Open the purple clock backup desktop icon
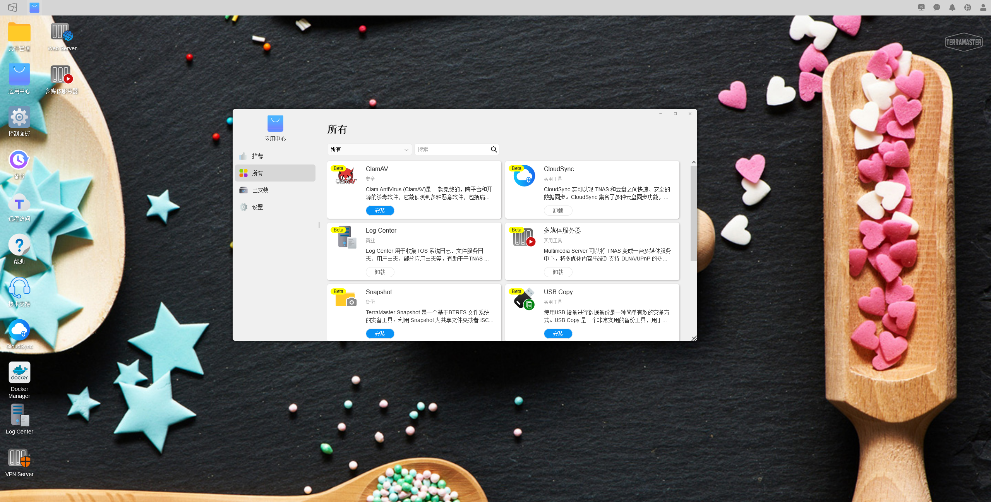 pyautogui.click(x=19, y=159)
